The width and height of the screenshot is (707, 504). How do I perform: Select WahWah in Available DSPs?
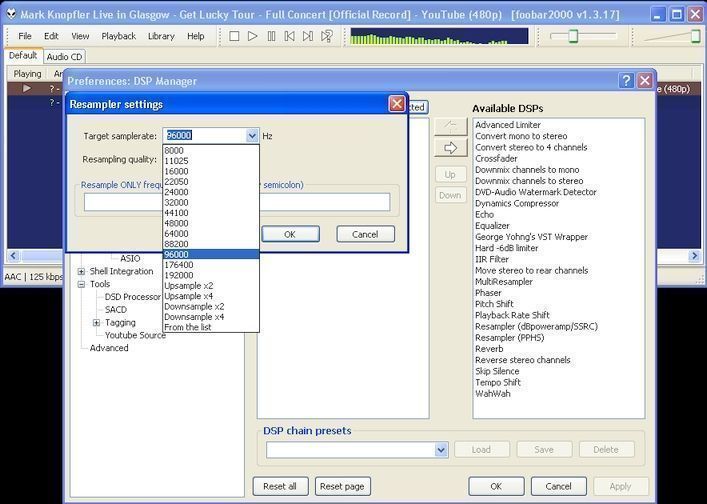(x=493, y=394)
